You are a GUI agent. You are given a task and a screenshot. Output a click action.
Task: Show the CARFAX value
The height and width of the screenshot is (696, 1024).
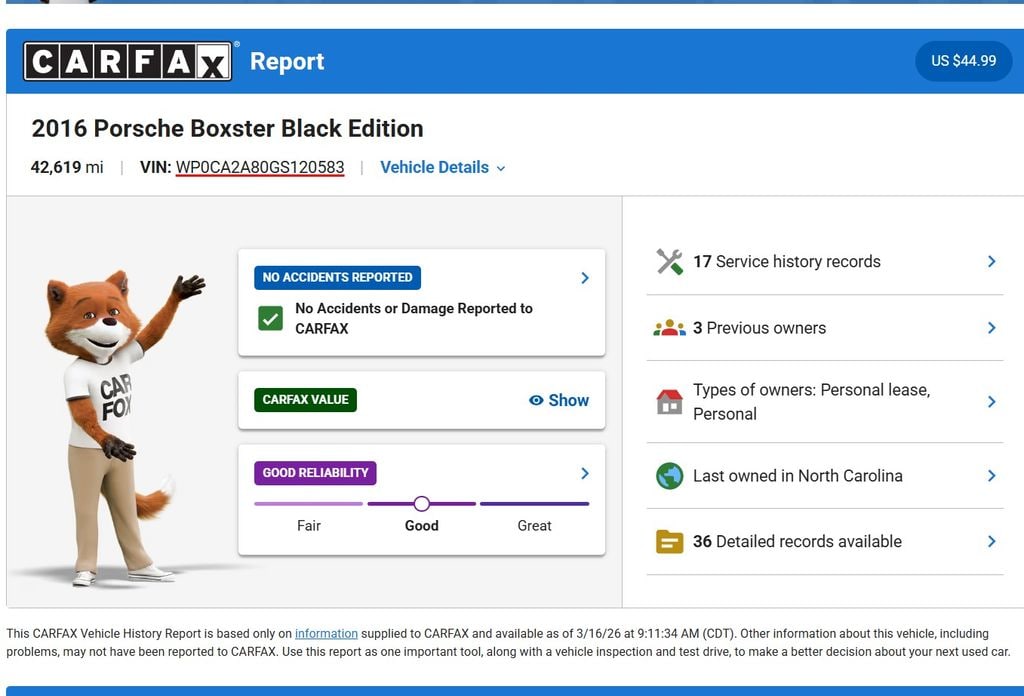[559, 400]
